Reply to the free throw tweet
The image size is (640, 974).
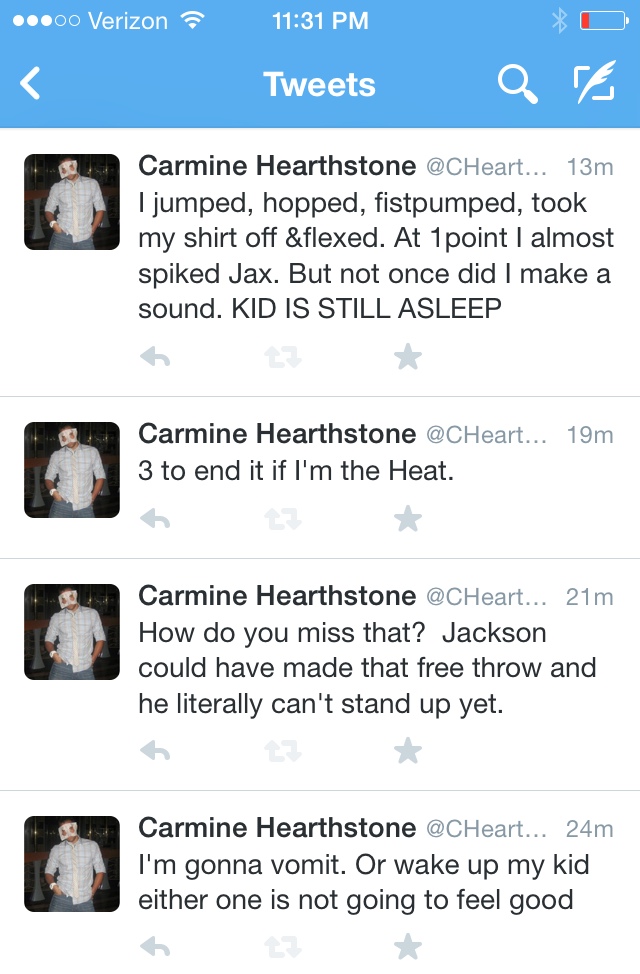pyautogui.click(x=155, y=750)
